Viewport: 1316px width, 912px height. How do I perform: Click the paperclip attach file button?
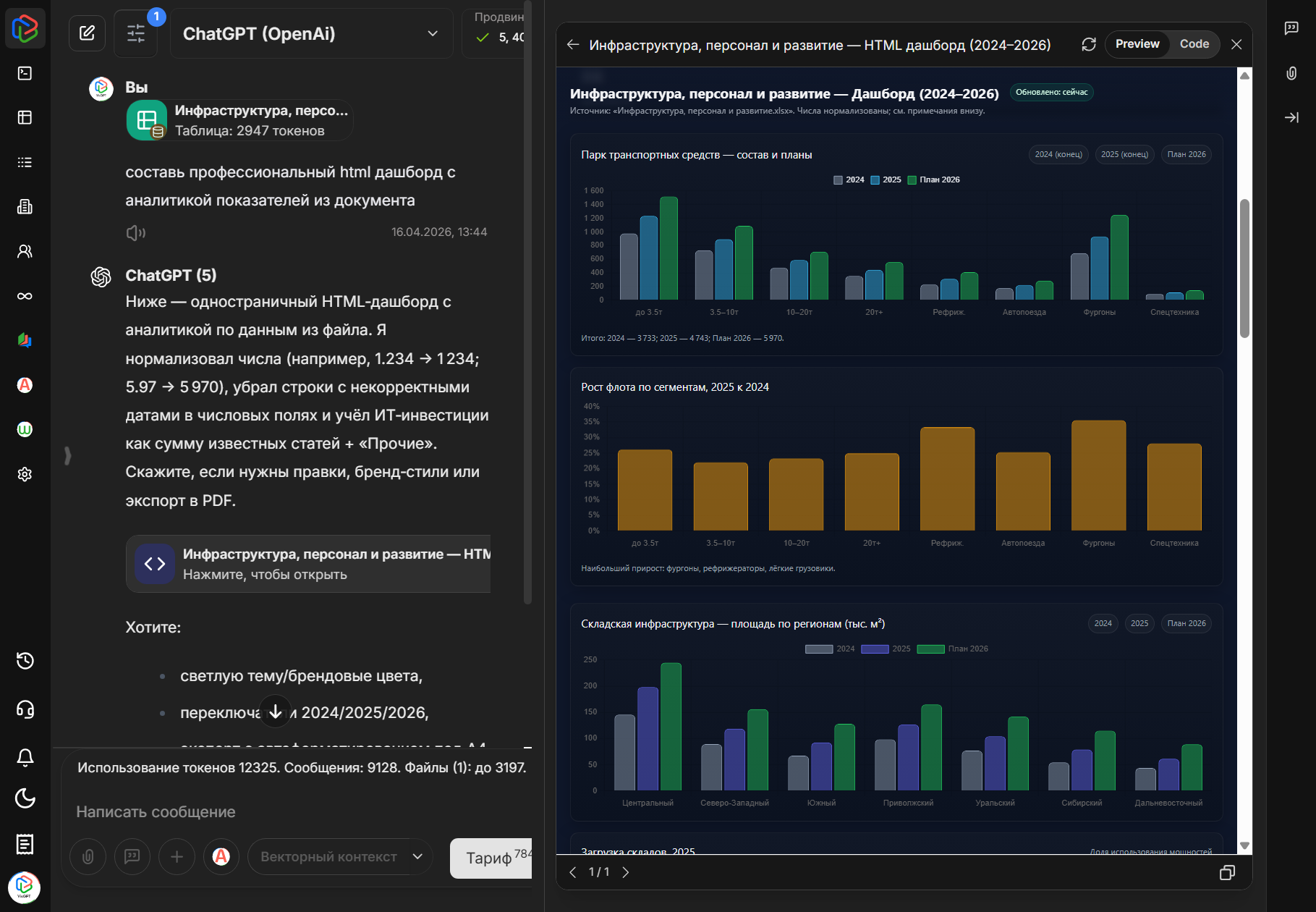coord(88,857)
